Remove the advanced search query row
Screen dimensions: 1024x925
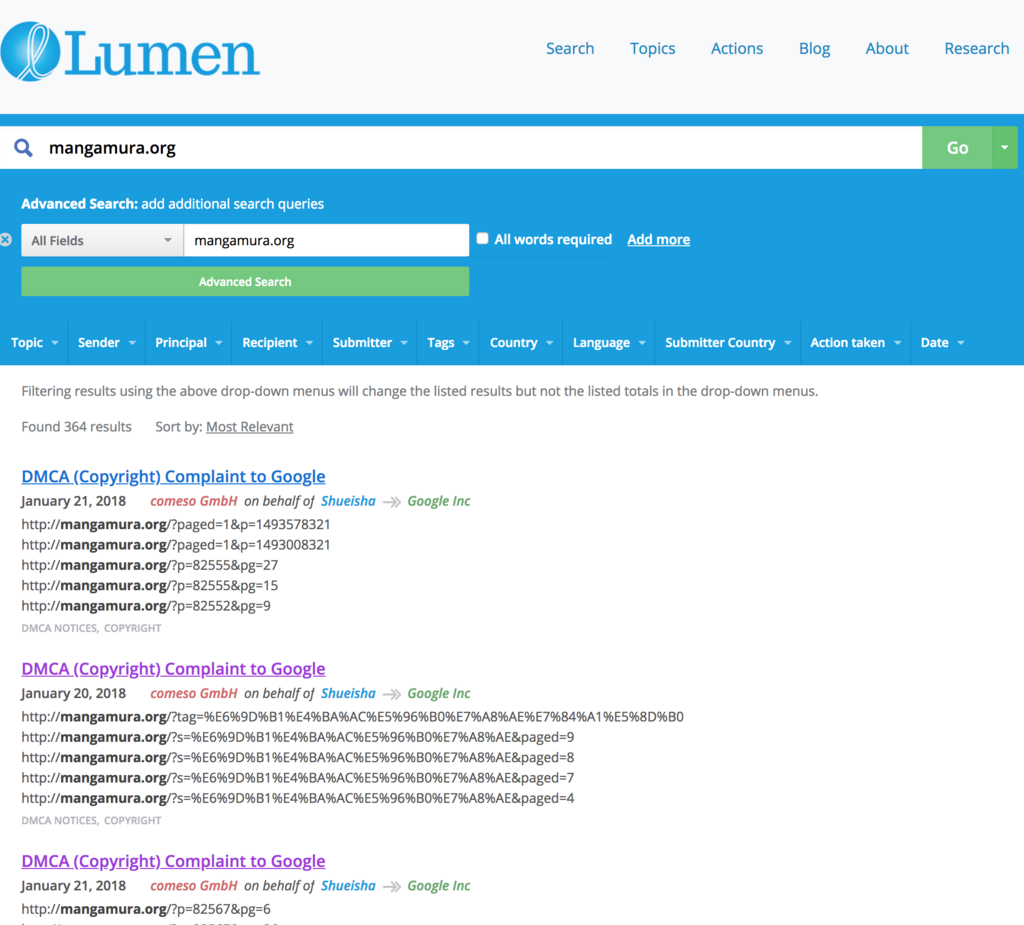pyautogui.click(x=6, y=240)
